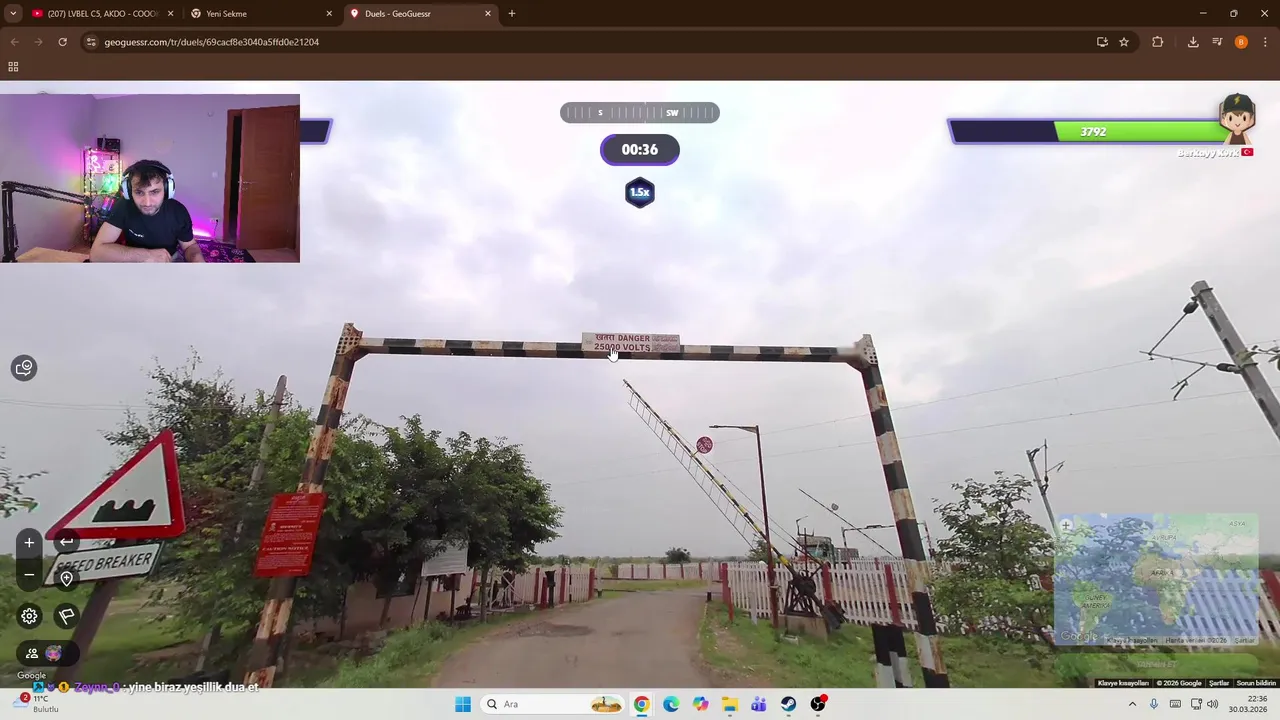
Task: Select the Duels - GeoGuessr tab
Action: coord(420,14)
